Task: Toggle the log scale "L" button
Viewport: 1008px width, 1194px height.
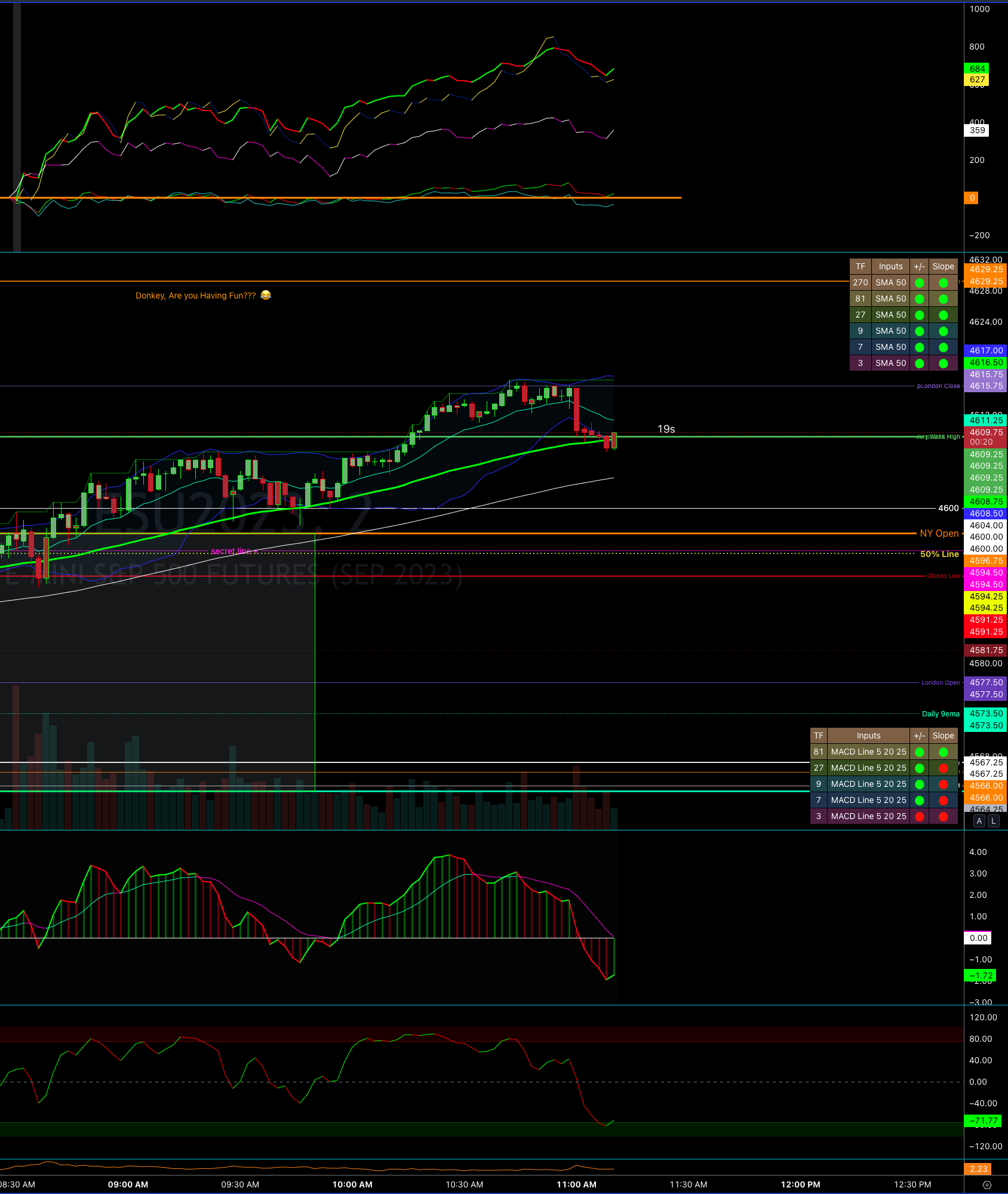Action: click(994, 821)
